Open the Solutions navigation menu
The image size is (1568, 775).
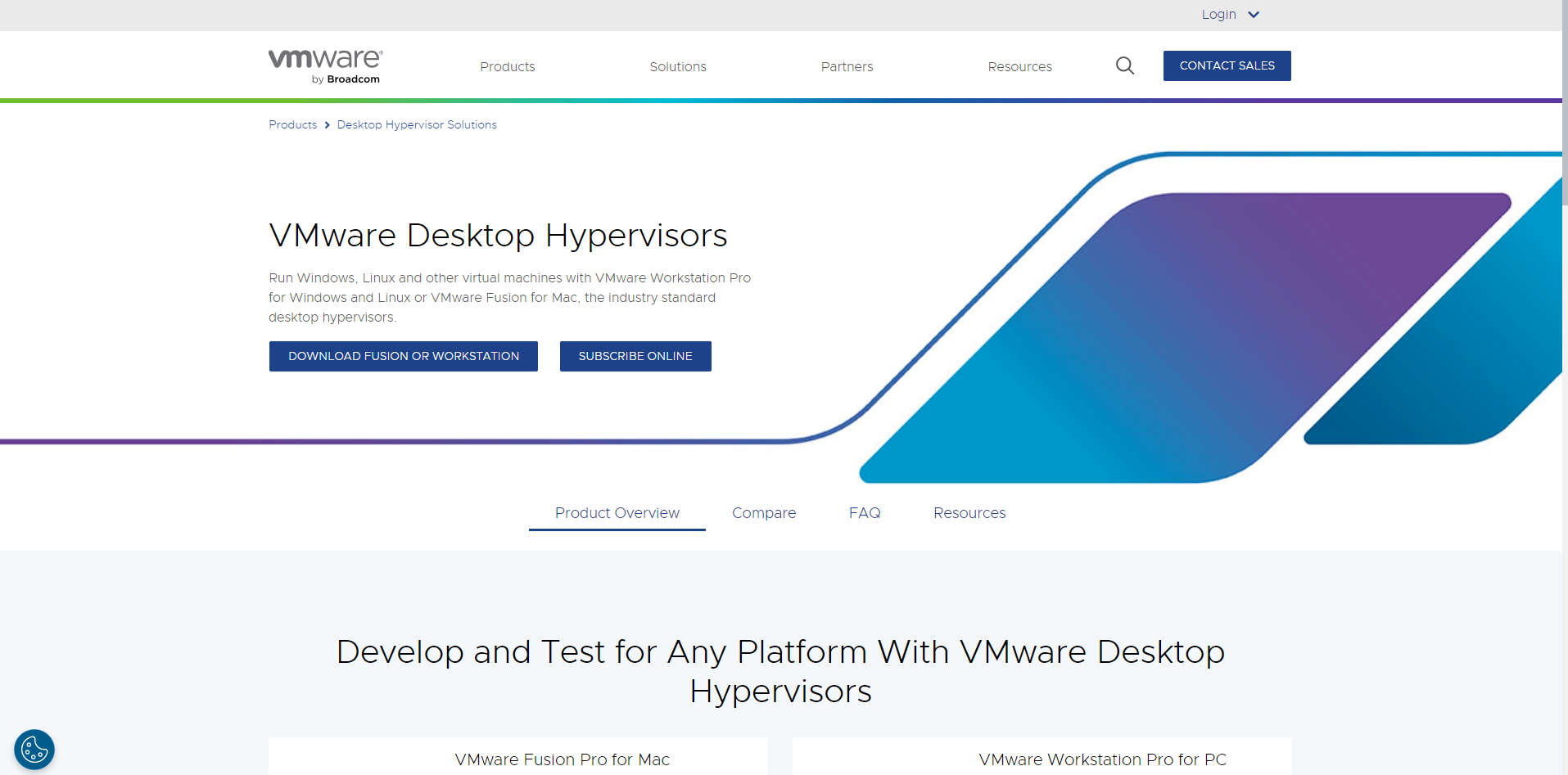point(678,67)
